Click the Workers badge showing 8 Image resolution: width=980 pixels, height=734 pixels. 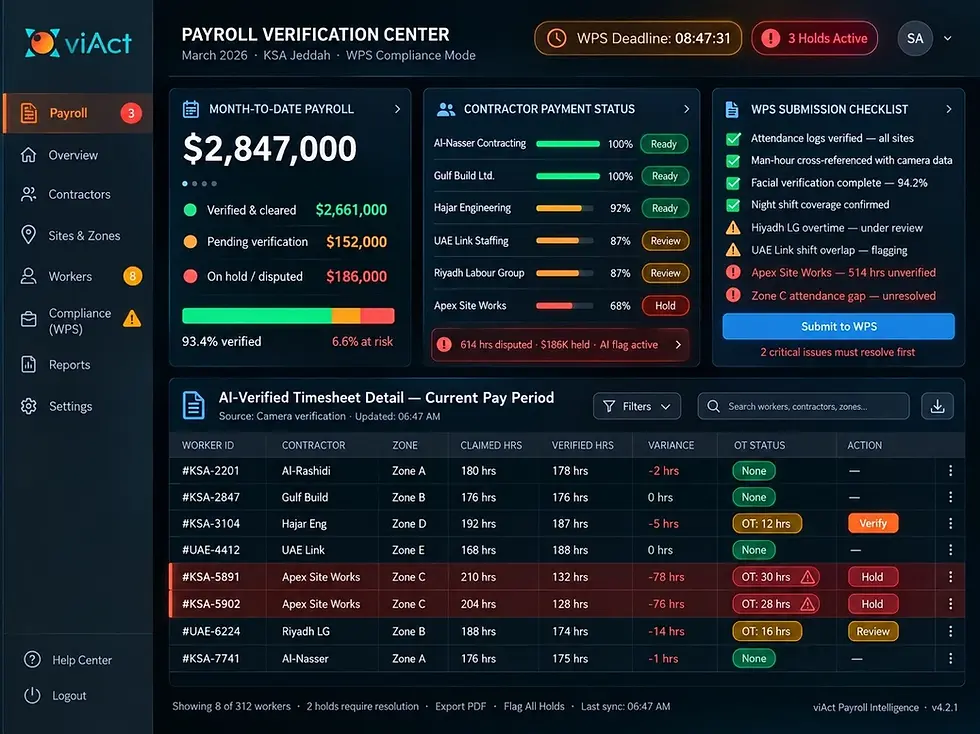coord(132,276)
